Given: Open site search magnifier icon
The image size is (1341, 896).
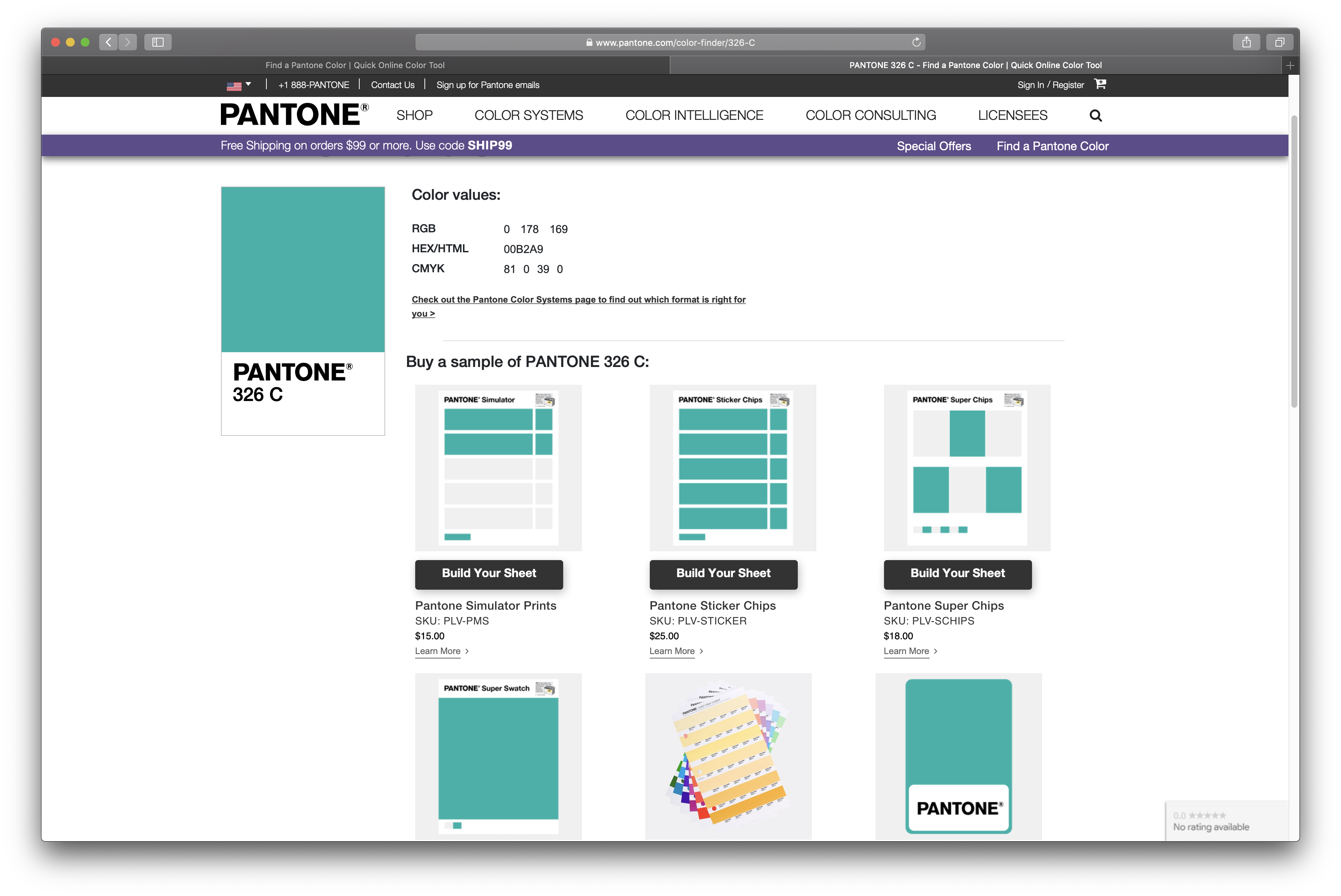Looking at the screenshot, I should tap(1095, 115).
